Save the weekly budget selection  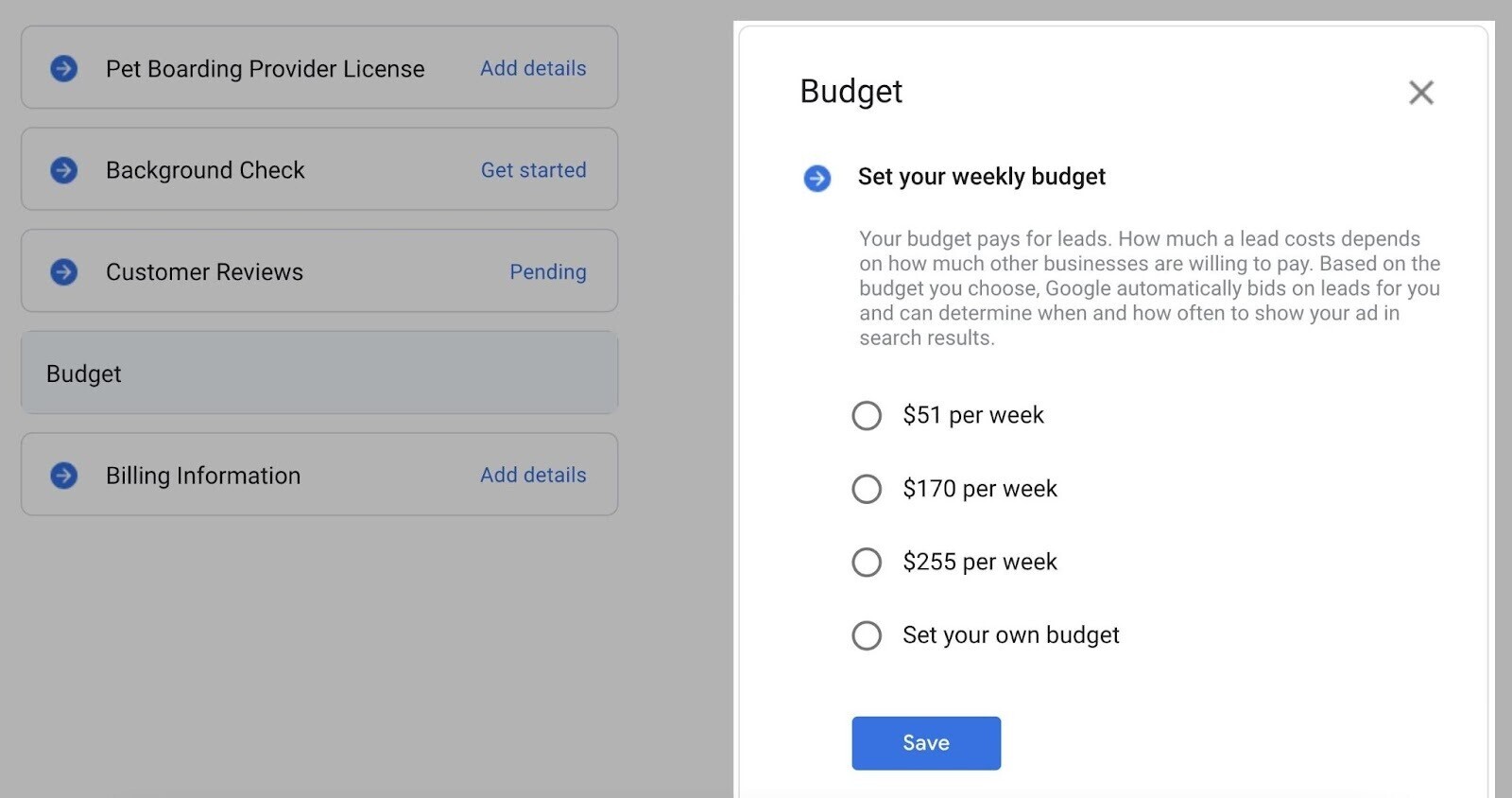926,743
